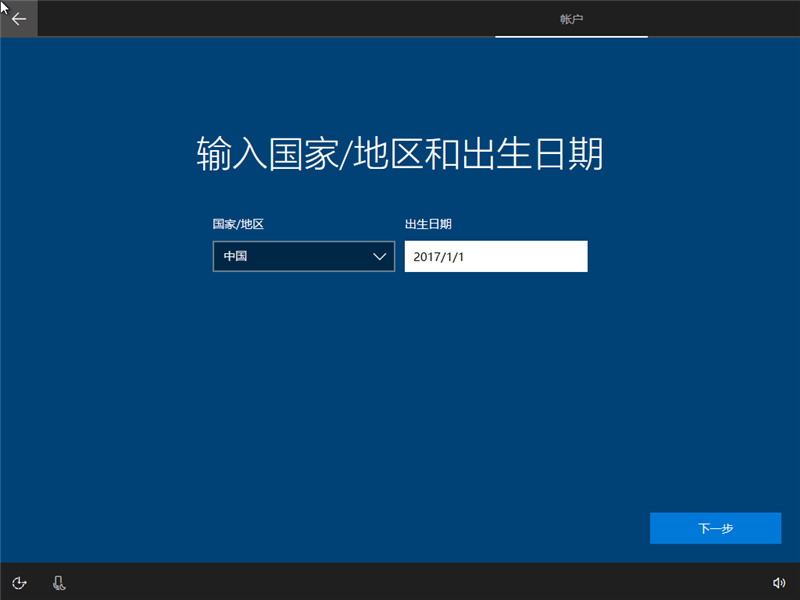Click the chevron arrow beside 中国
800x600 pixels.
(x=380, y=256)
